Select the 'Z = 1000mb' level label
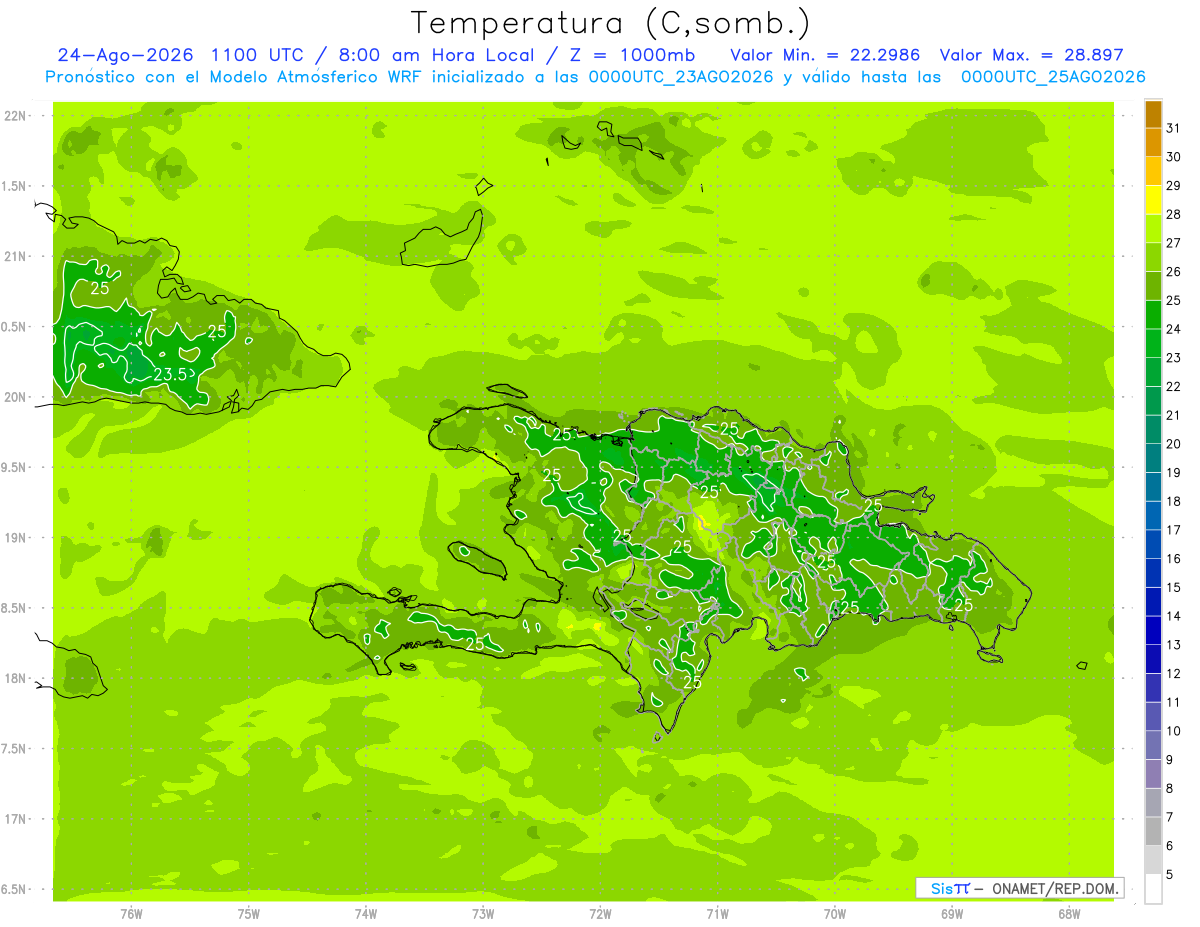 (632, 55)
